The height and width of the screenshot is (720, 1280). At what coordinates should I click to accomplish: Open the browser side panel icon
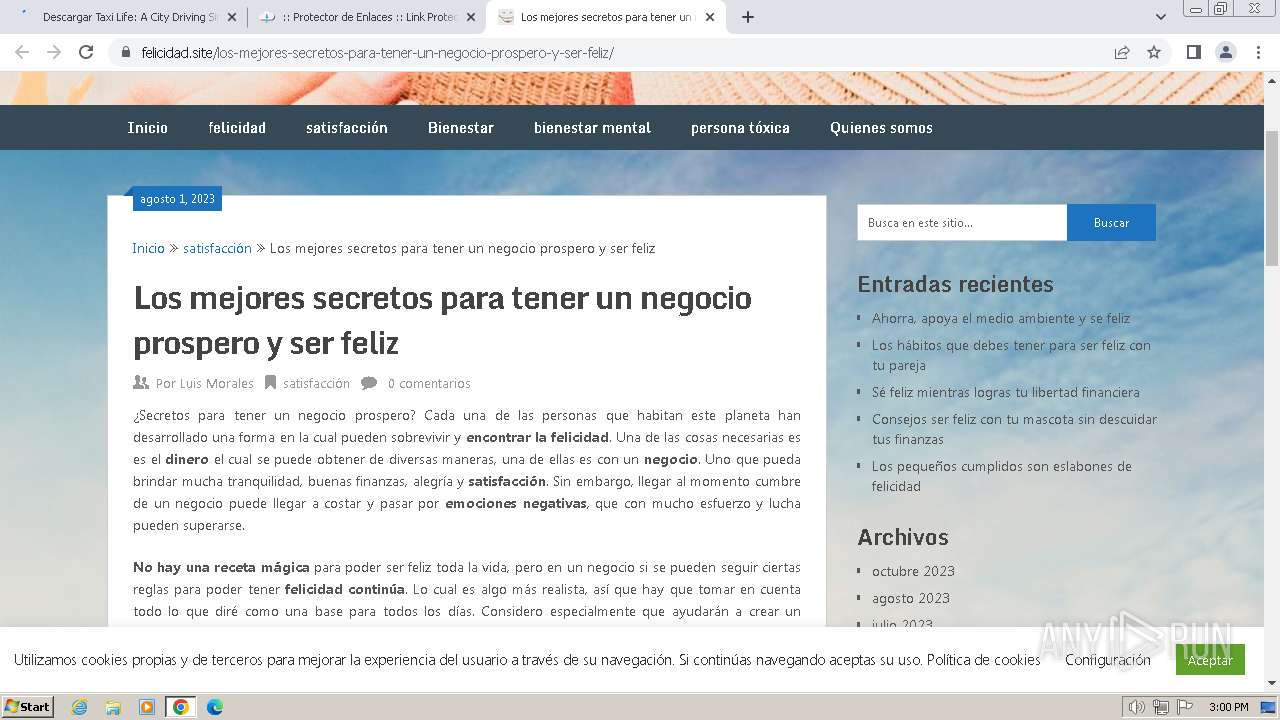(1193, 52)
